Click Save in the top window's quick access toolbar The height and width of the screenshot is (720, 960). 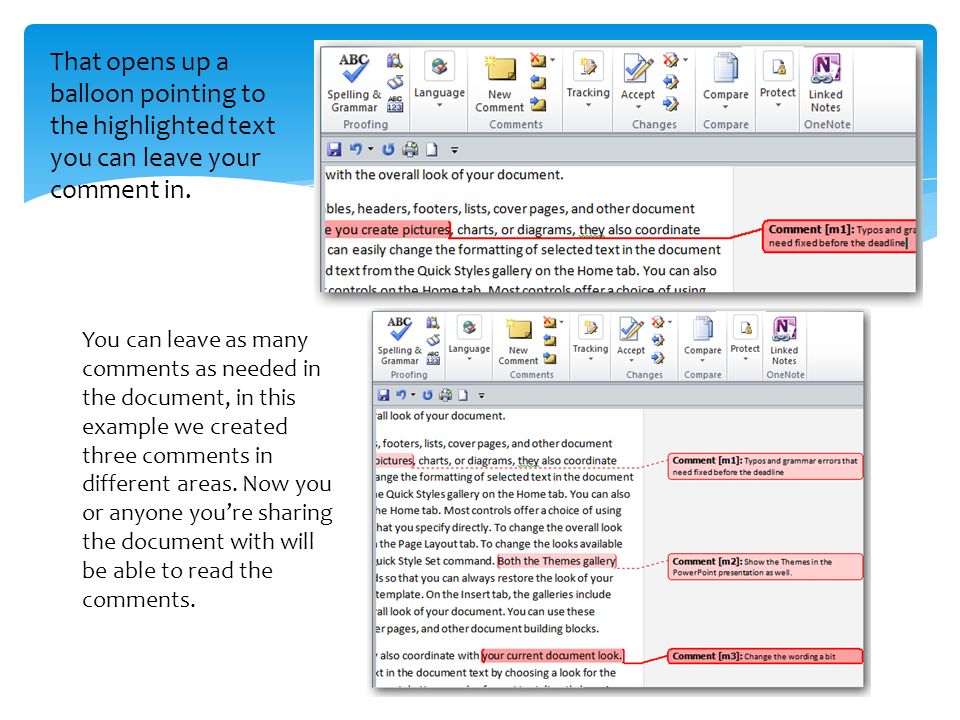click(x=334, y=149)
